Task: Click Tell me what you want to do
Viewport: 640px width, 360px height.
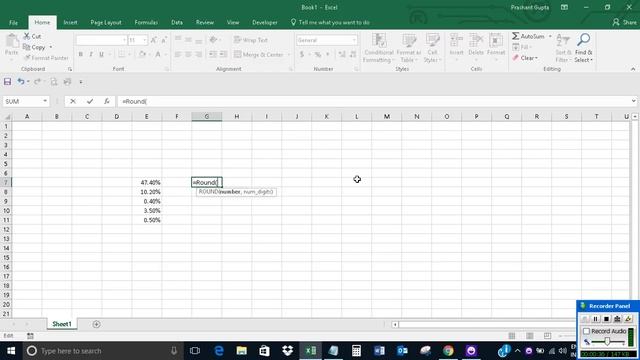Action: (330, 22)
